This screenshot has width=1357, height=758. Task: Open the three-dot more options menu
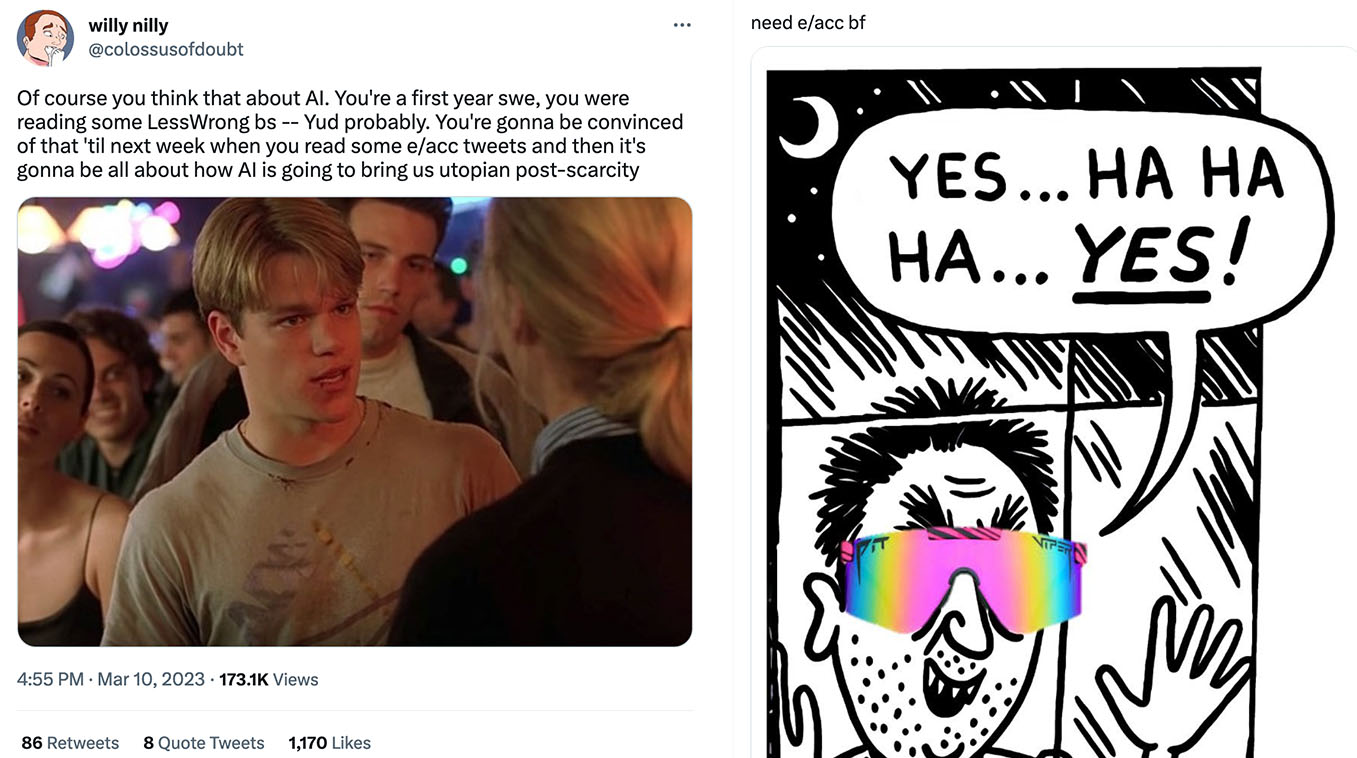point(682,25)
